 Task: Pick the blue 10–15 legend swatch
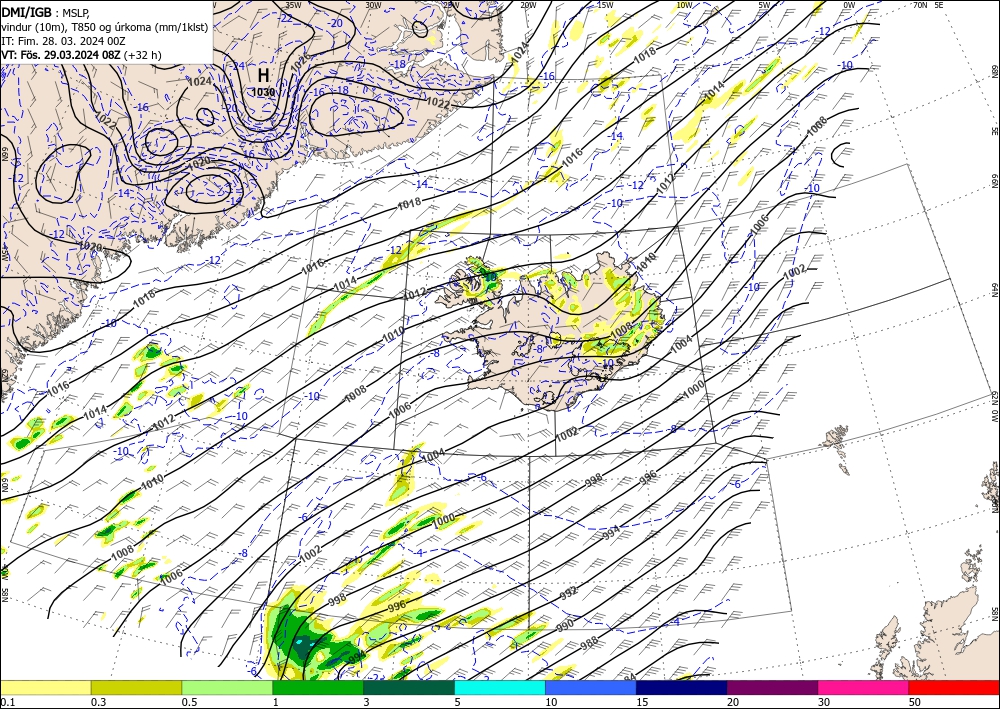click(x=591, y=687)
